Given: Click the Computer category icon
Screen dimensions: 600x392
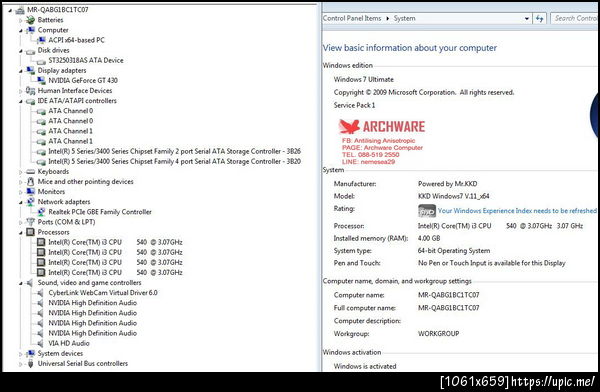Looking at the screenshot, I should point(31,30).
